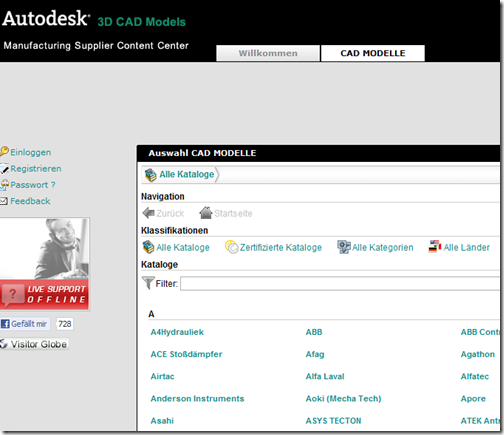504x435 pixels.
Task: Open the Visitor Globe button
Action: point(34,344)
